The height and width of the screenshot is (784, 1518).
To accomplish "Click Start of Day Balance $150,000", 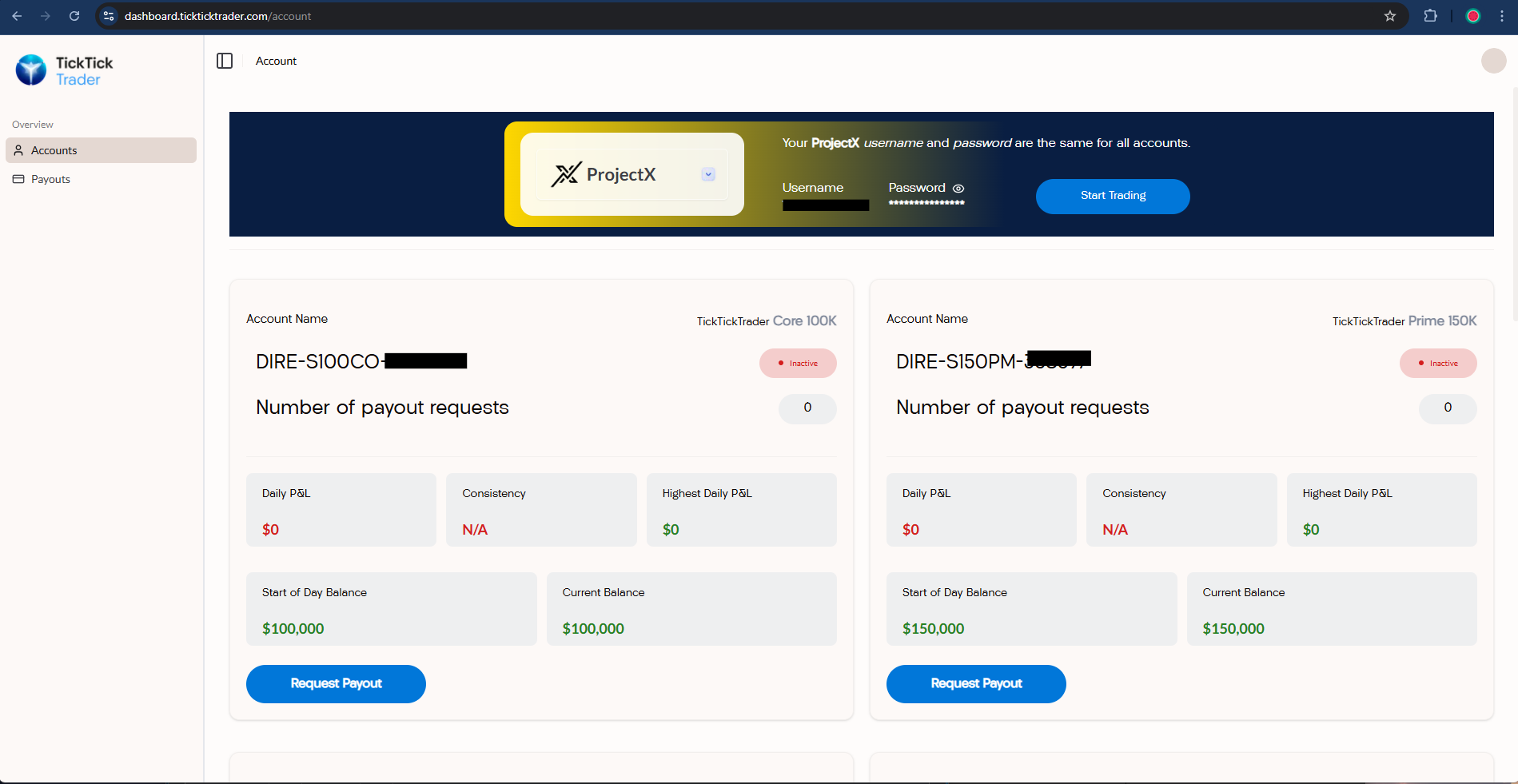I will tap(1032, 609).
